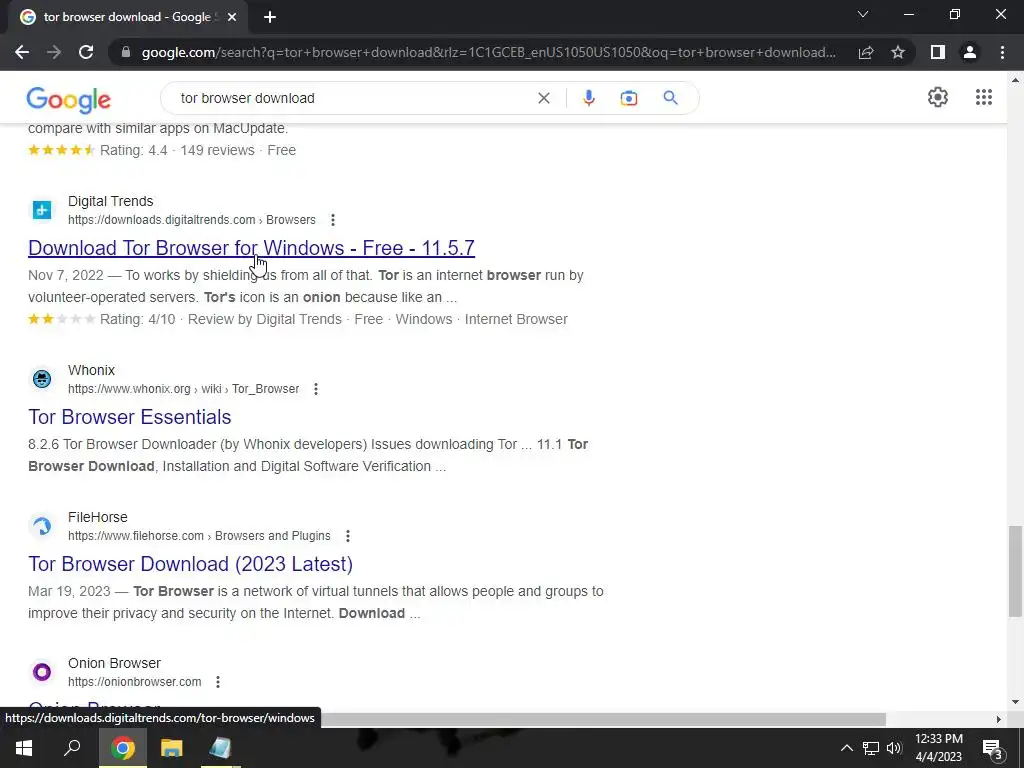Screen dimensions: 1024x768
Task: Open Download Tor Browser for Windows link
Action: (251, 248)
